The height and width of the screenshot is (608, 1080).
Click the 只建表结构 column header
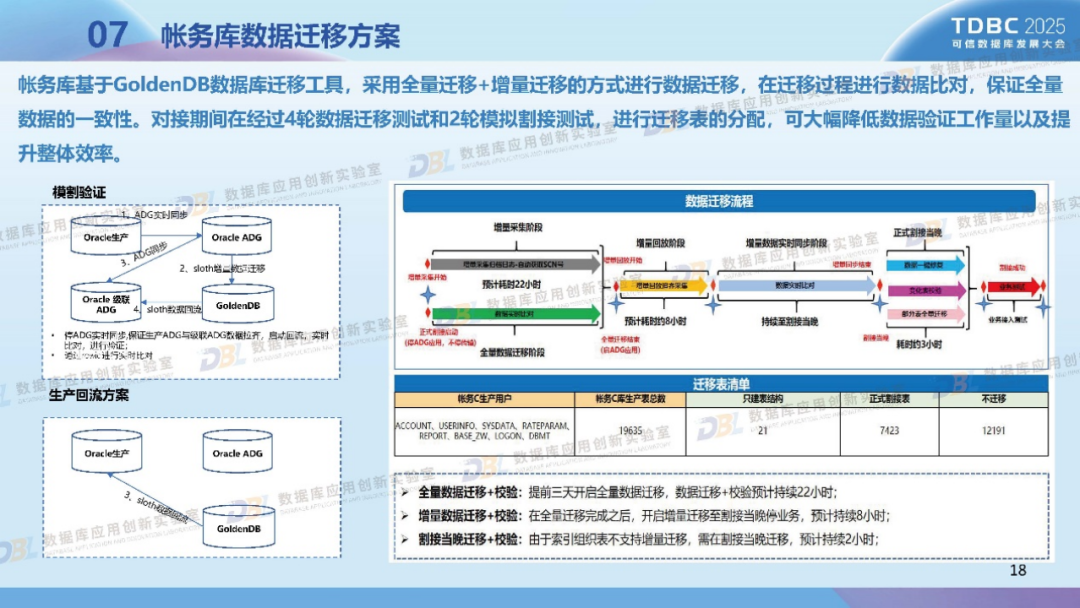763,399
